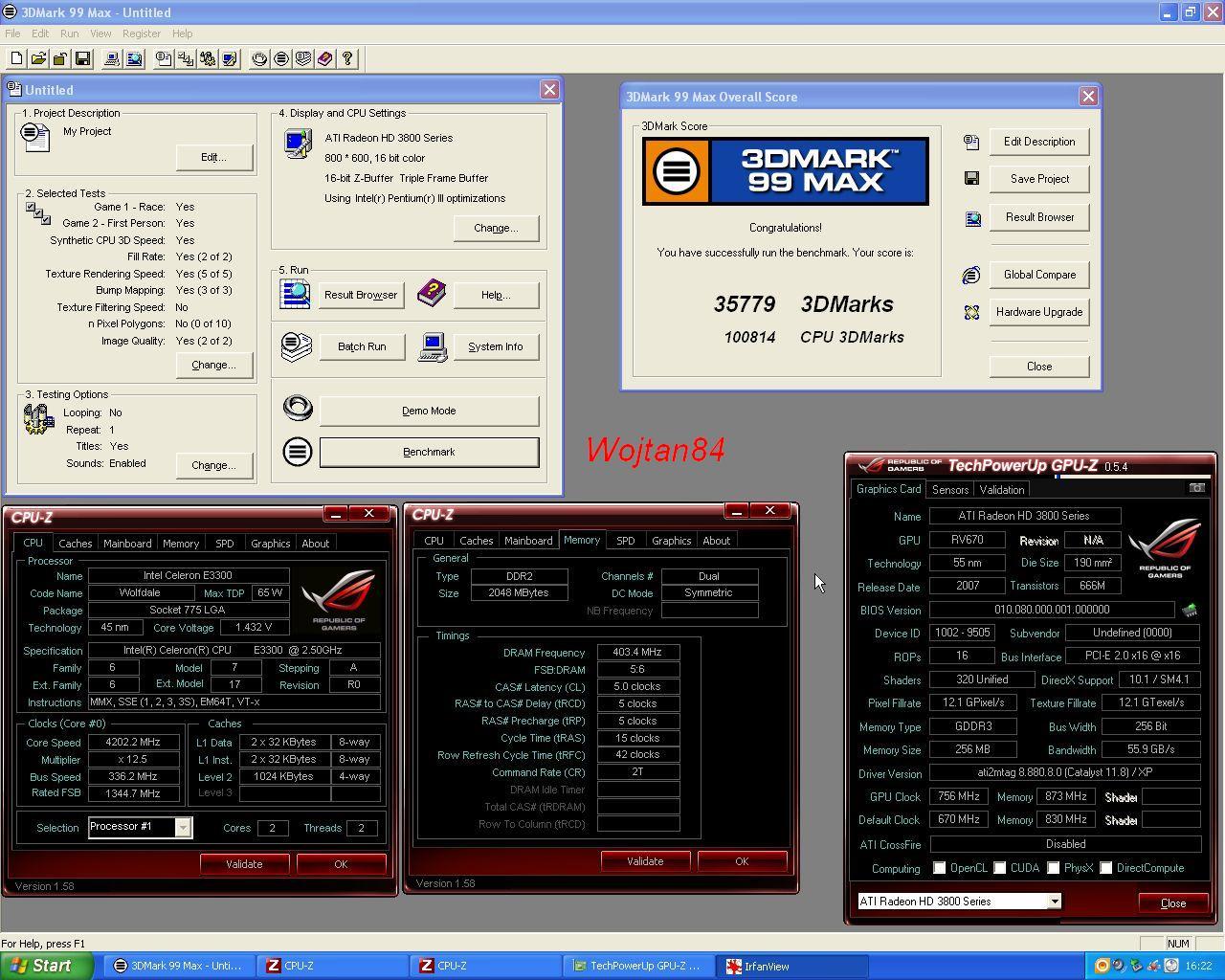The image size is (1225, 980).
Task: Click OK in the right CPU-Z memory window
Action: coord(742,861)
